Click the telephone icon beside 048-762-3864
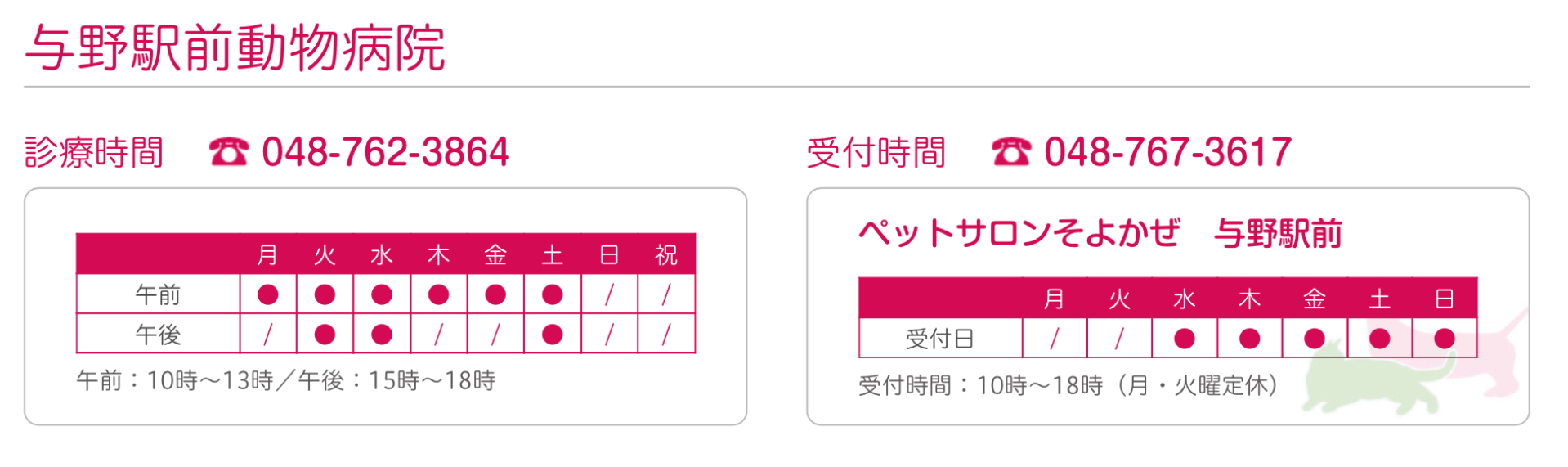Screen dimensions: 1568x467 point(228,152)
